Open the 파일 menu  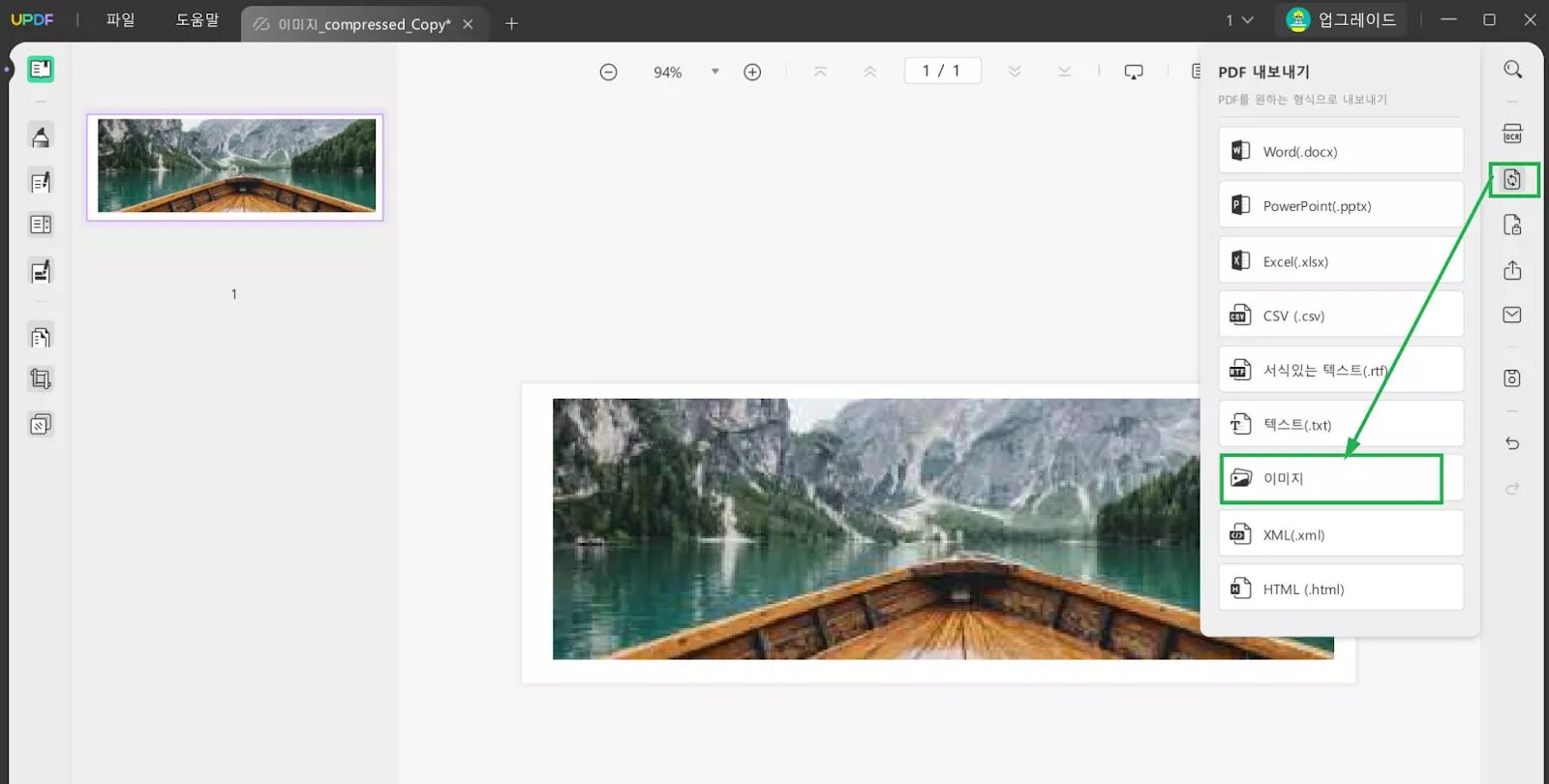[x=120, y=19]
